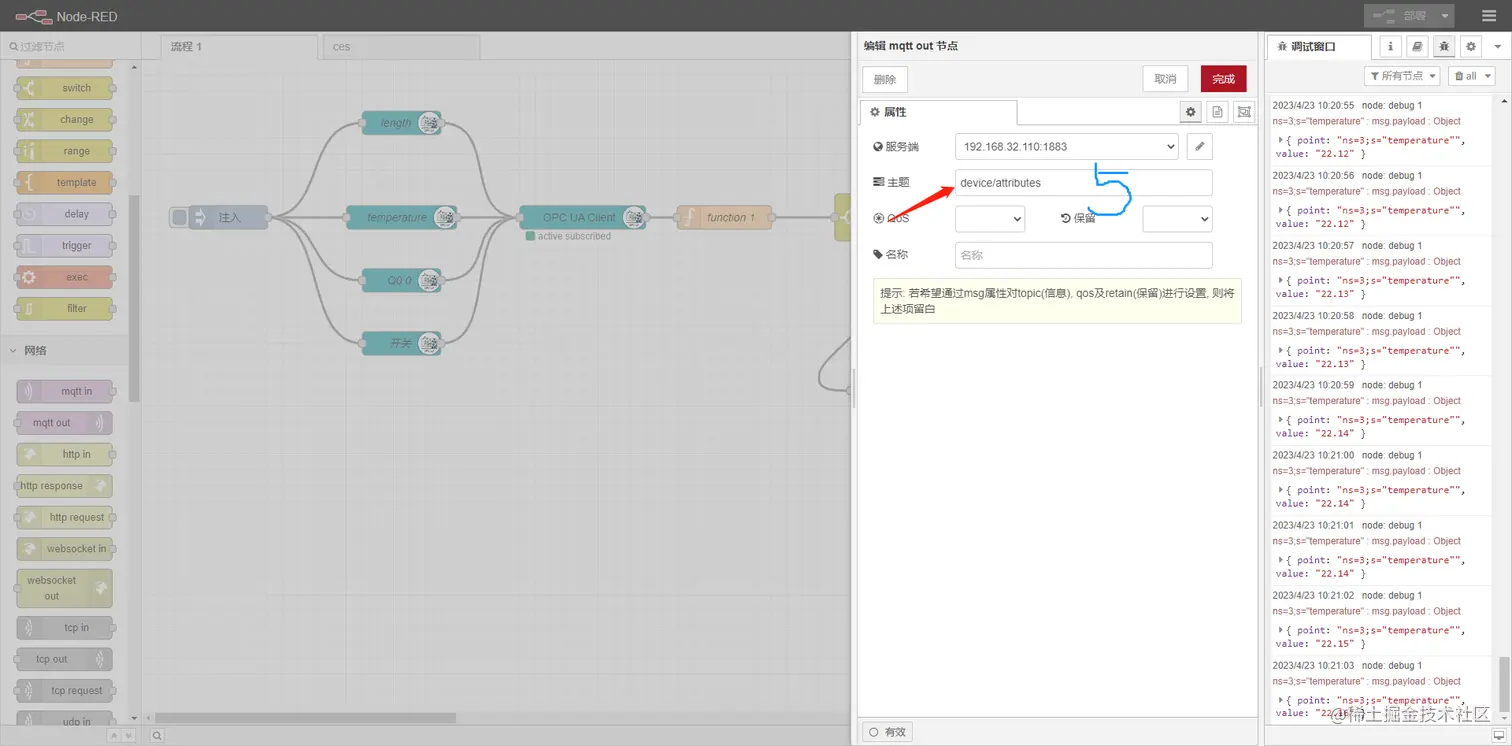Open the 所有节点 filter dropdown
Viewport: 1512px width, 746px height.
pyautogui.click(x=1402, y=76)
